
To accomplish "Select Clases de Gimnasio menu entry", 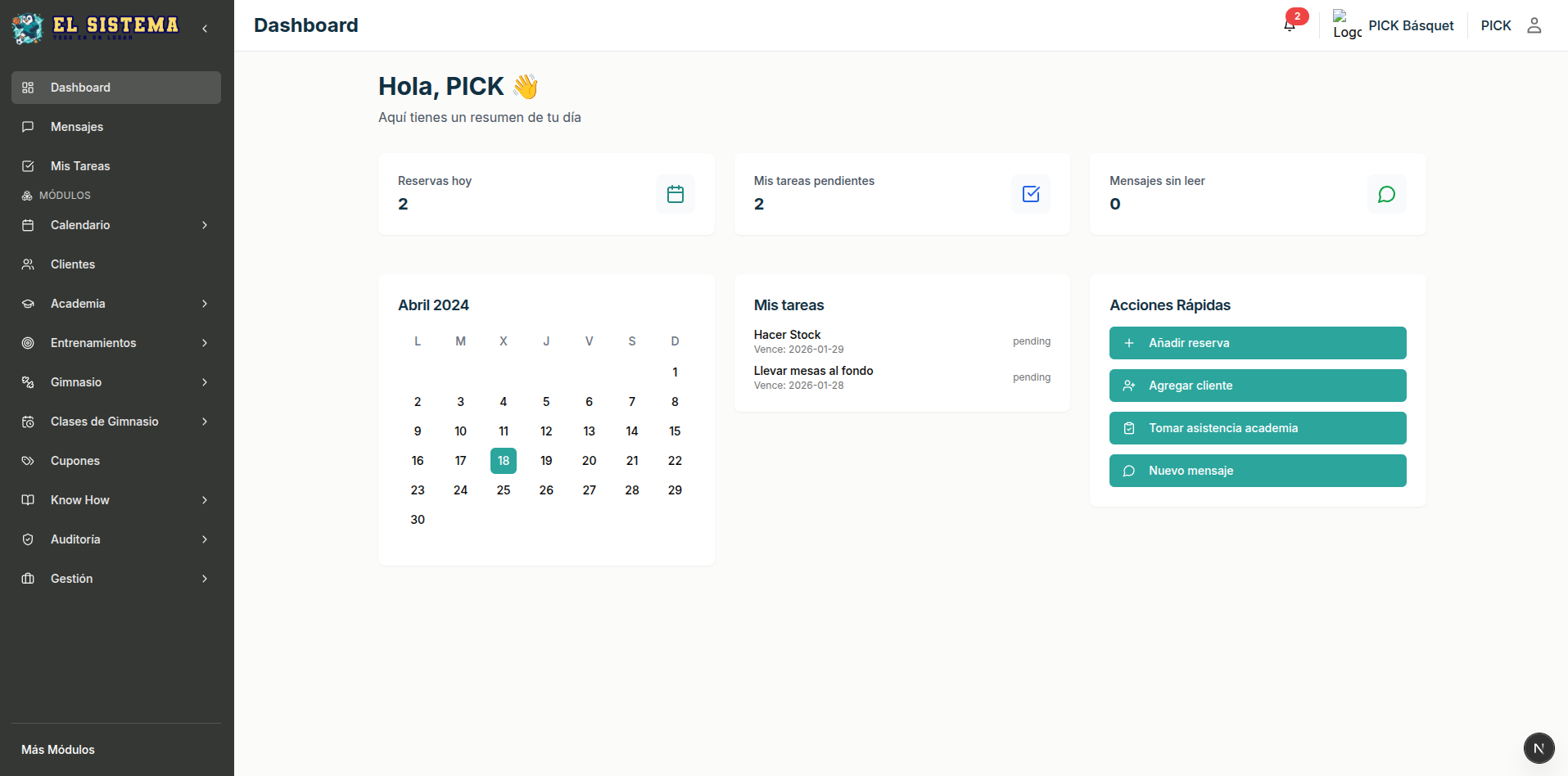I will click(115, 421).
